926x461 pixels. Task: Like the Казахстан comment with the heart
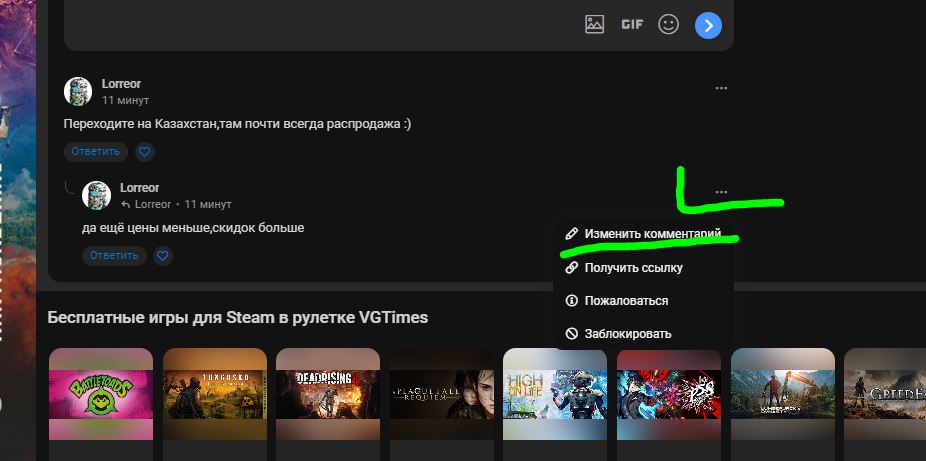(144, 152)
